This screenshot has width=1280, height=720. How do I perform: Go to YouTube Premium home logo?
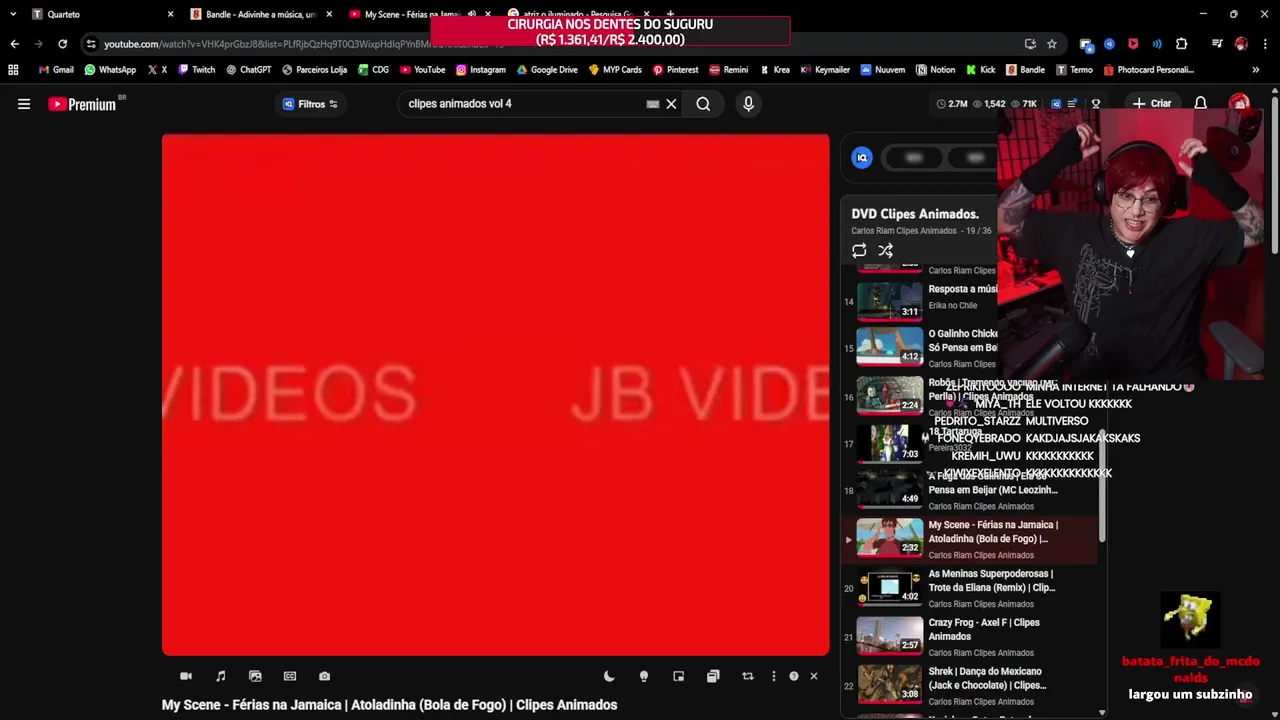[82, 104]
